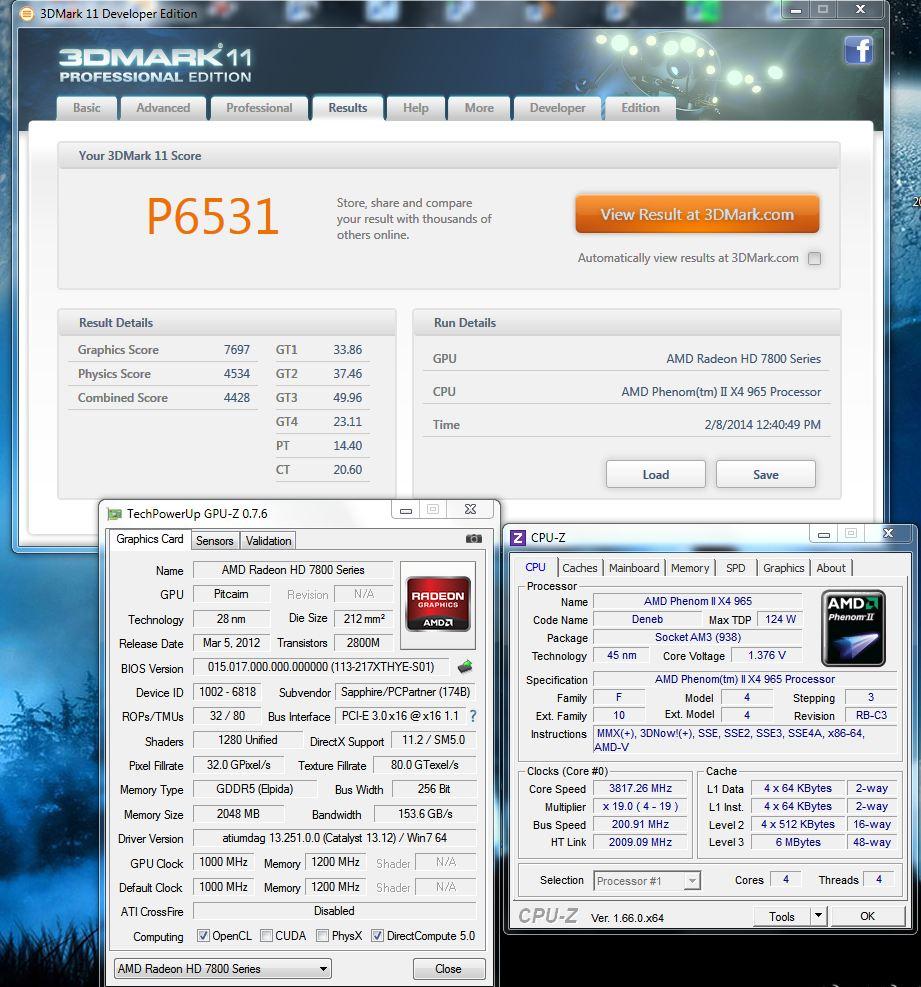Screen dimensions: 921x987
Task: Click the Driver Version field in GPU-Z
Action: point(334,838)
